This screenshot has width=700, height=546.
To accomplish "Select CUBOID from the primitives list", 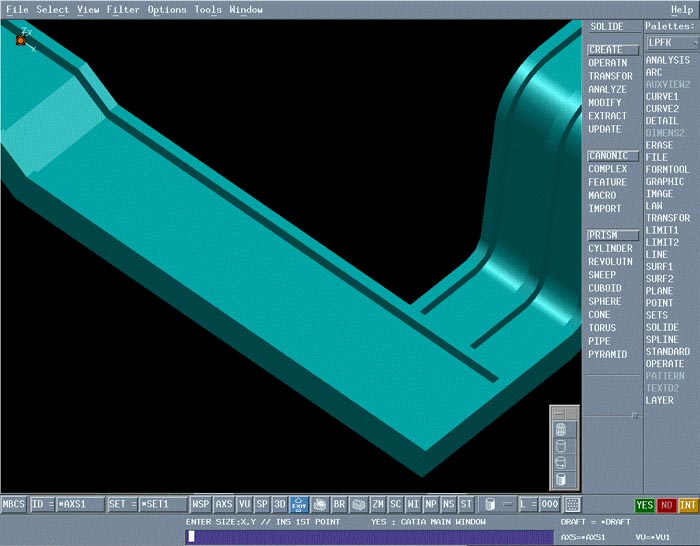I will [604, 288].
